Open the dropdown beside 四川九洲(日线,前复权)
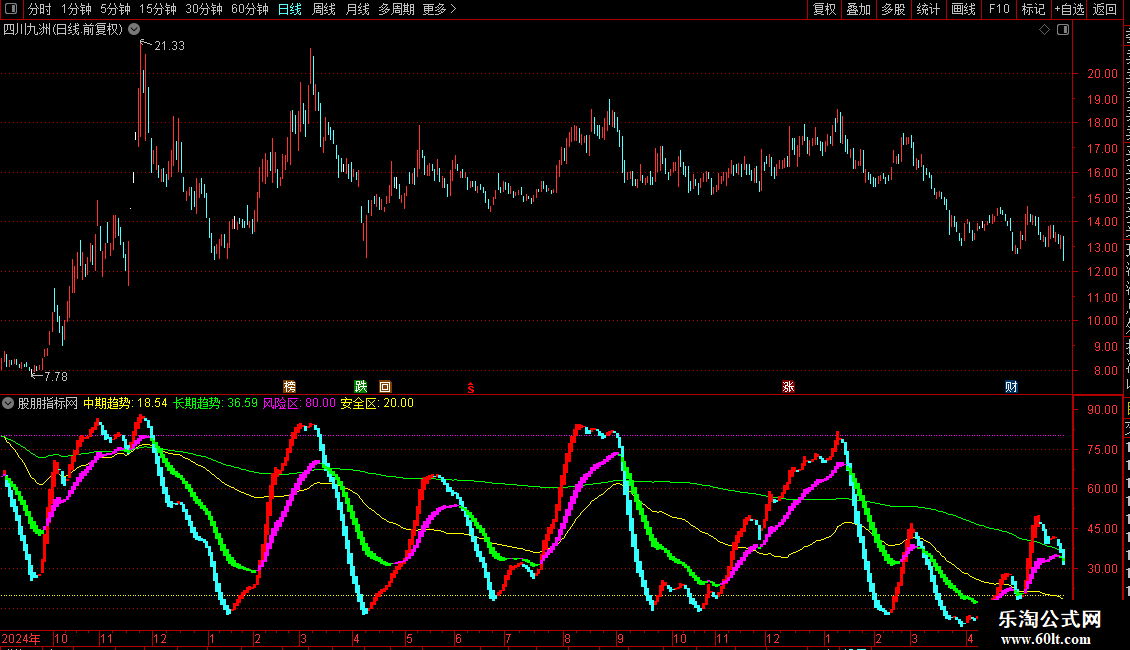The height and width of the screenshot is (650, 1130). pyautogui.click(x=134, y=30)
